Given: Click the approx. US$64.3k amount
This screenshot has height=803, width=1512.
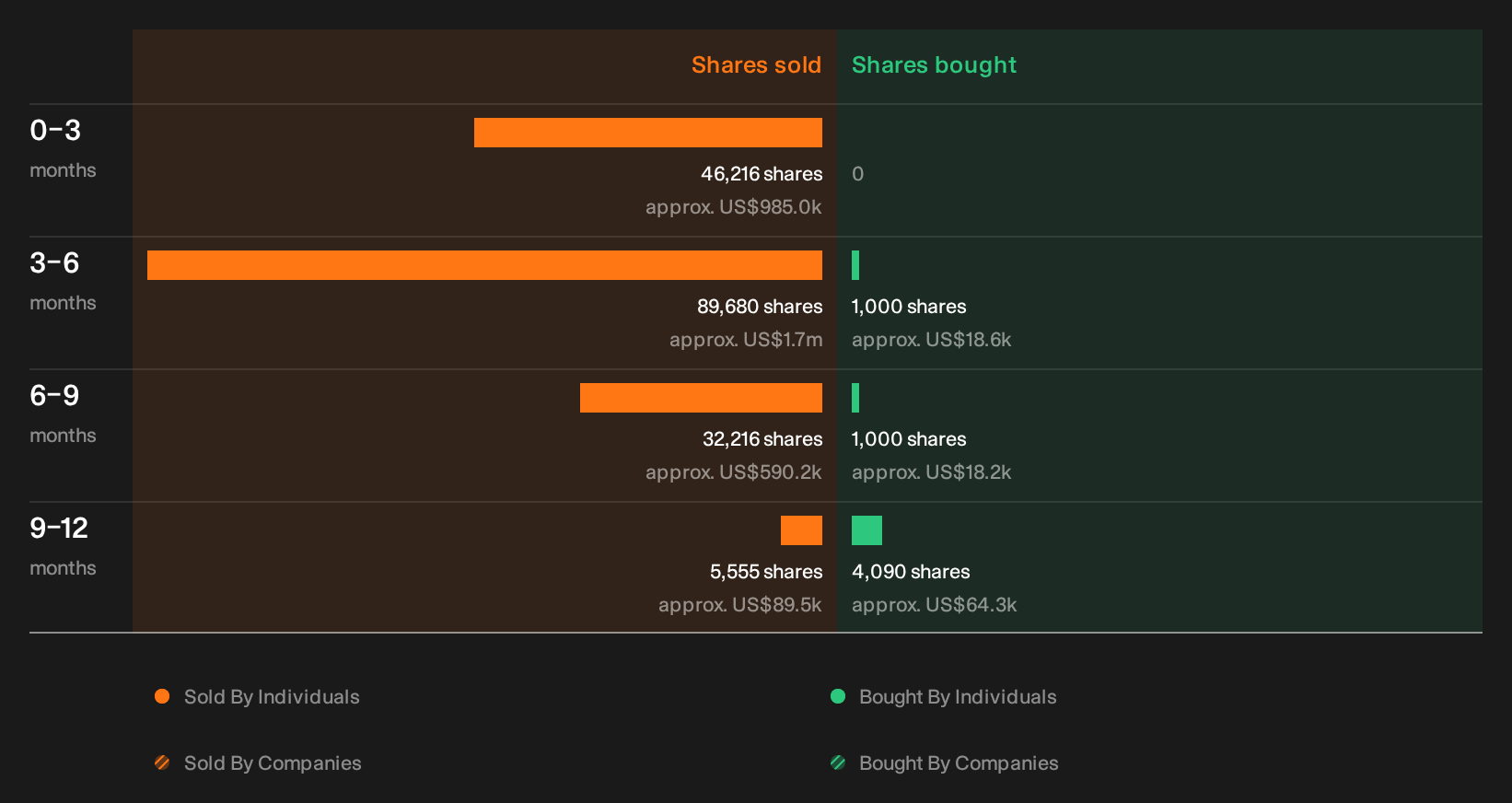Looking at the screenshot, I should click(934, 605).
